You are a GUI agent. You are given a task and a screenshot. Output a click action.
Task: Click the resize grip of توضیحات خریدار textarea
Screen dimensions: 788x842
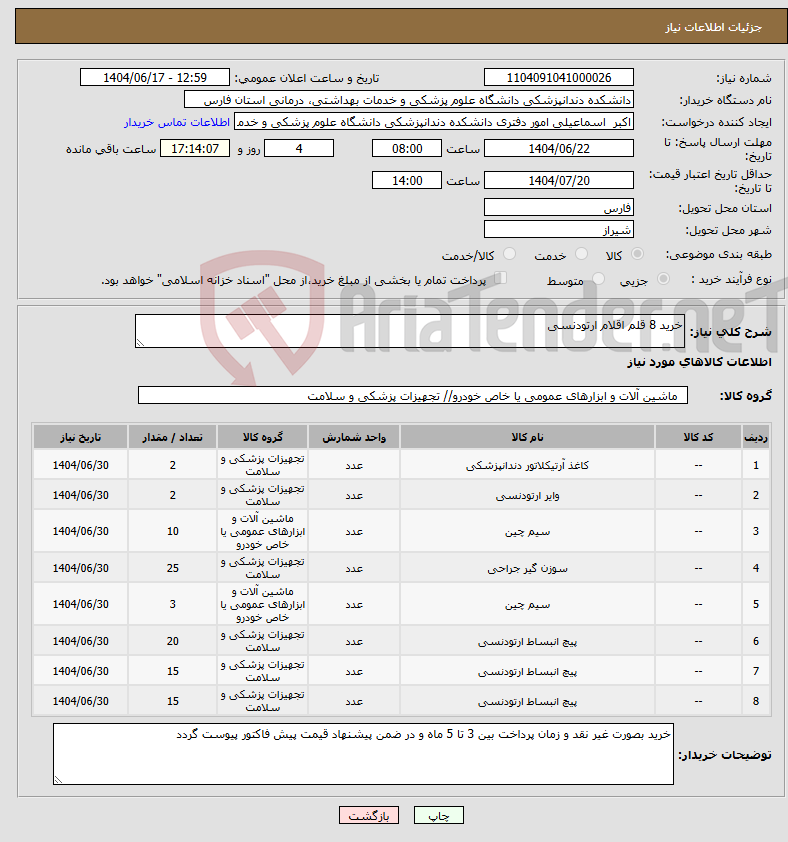click(58, 780)
